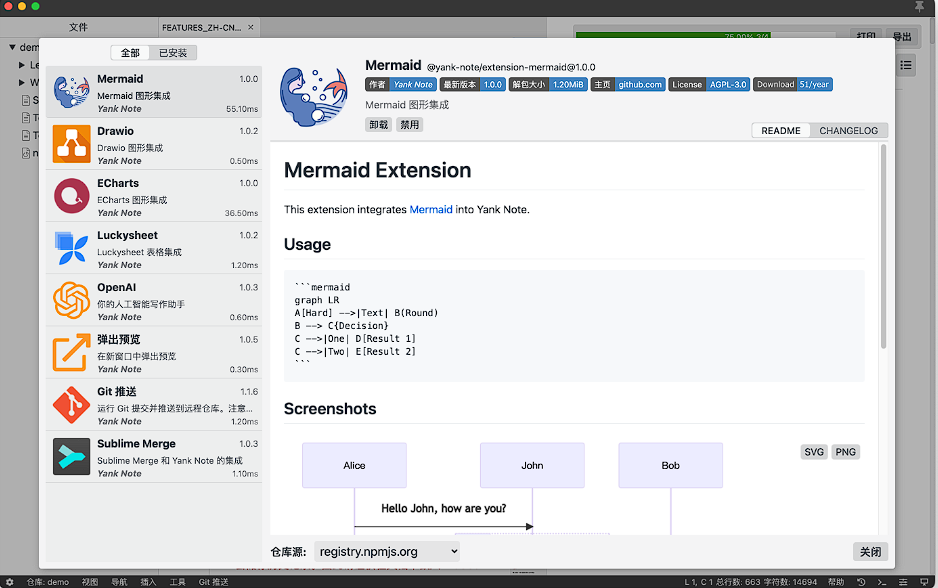Select the 弹出预览 extension title

(119, 339)
